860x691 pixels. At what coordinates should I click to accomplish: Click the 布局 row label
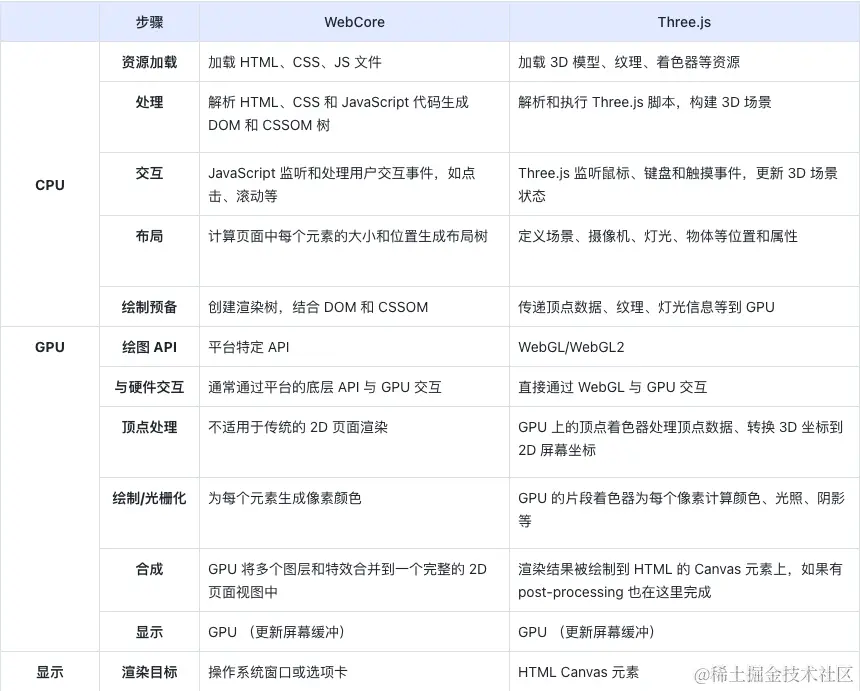[148, 237]
